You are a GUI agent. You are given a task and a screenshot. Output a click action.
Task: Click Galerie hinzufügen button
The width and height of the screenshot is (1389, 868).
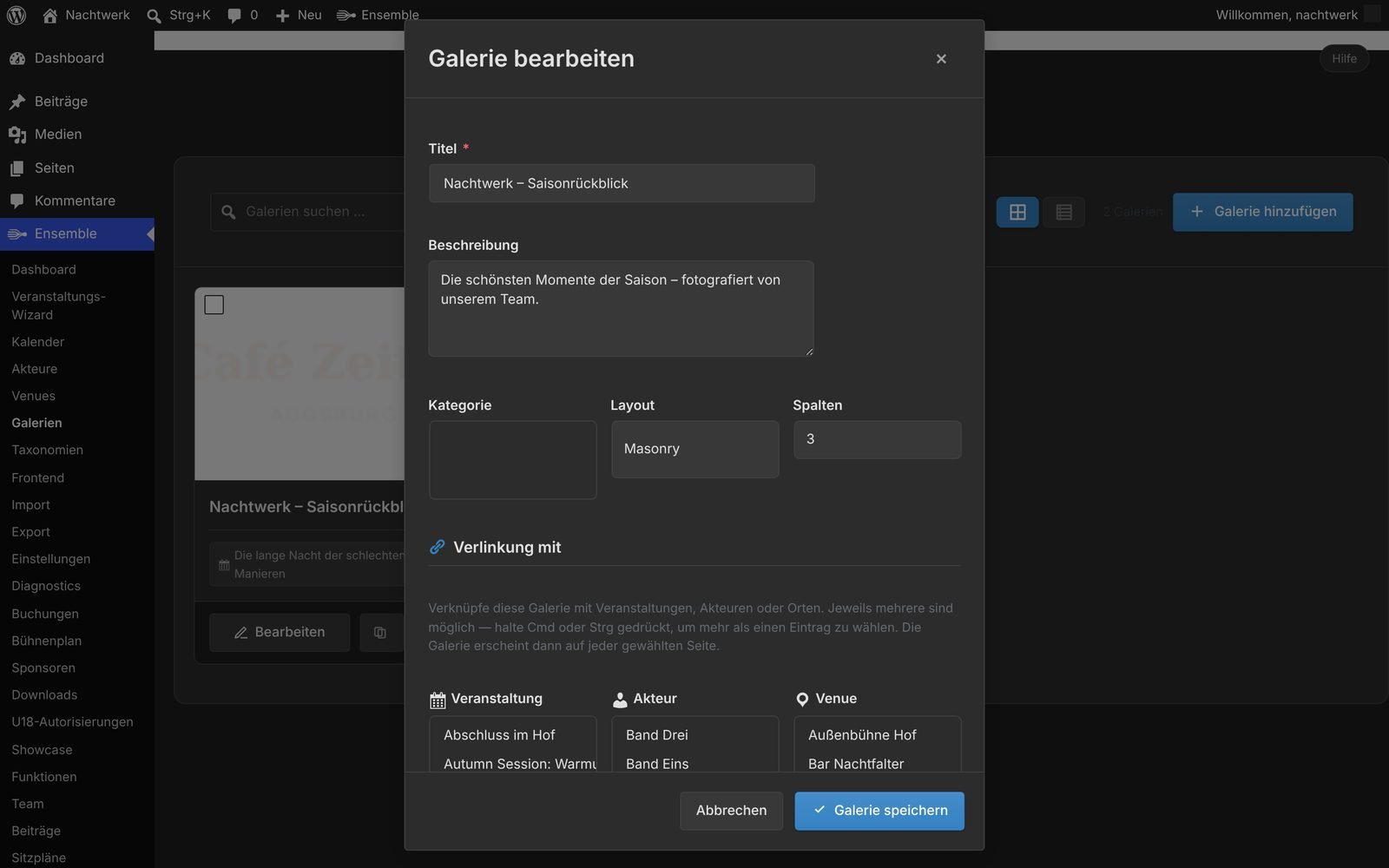point(1262,212)
